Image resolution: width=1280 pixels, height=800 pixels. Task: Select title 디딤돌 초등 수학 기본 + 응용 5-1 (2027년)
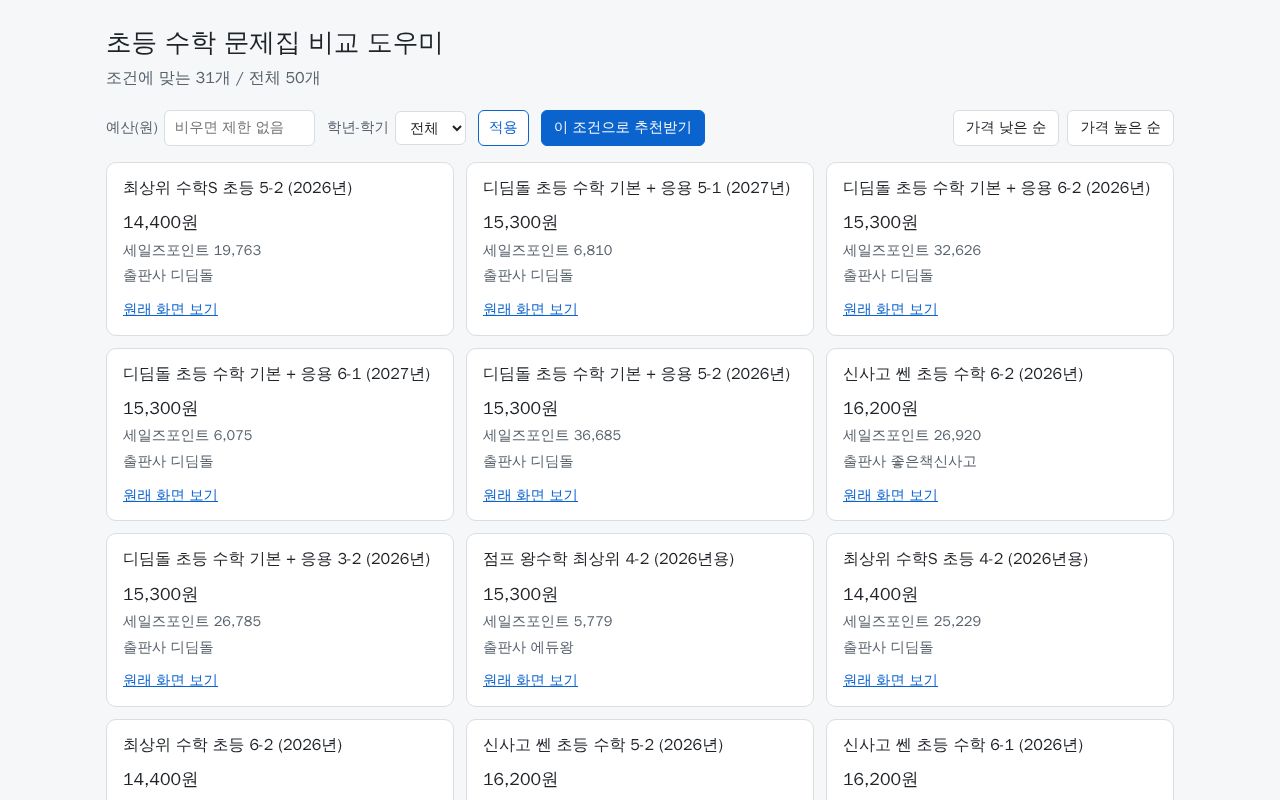[x=637, y=188]
